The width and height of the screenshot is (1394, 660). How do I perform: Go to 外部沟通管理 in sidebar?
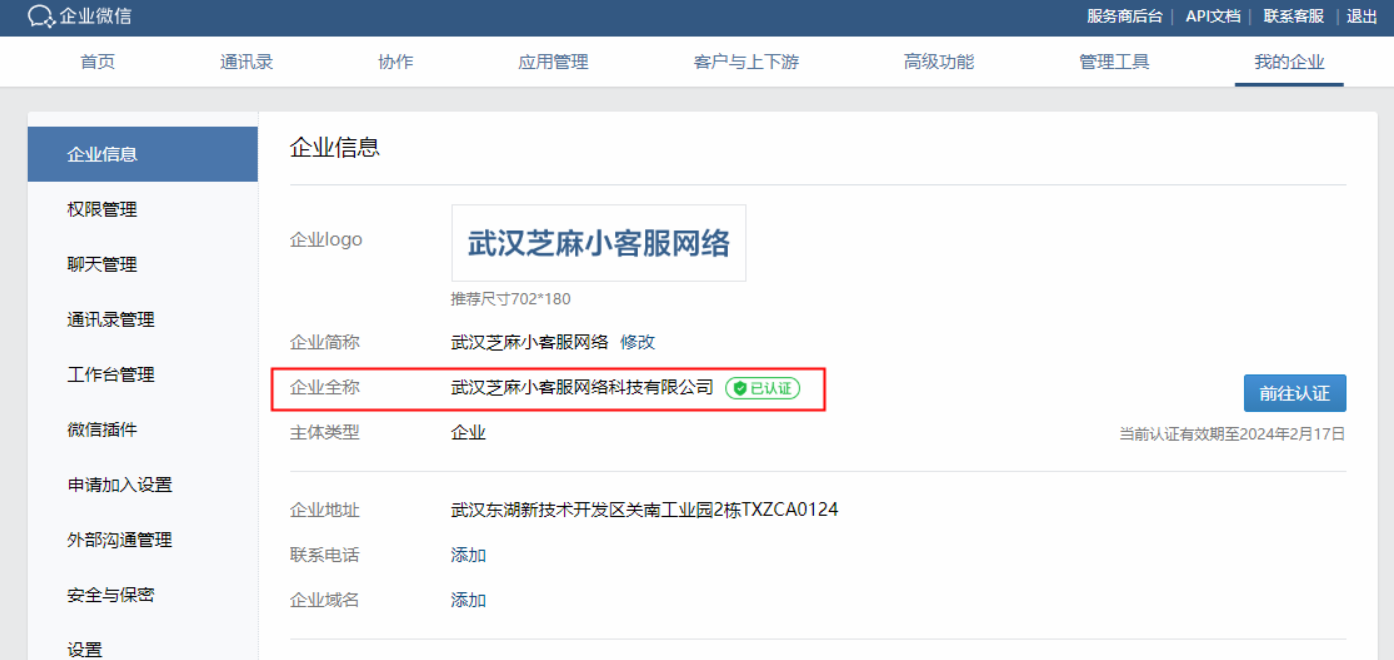coord(143,539)
